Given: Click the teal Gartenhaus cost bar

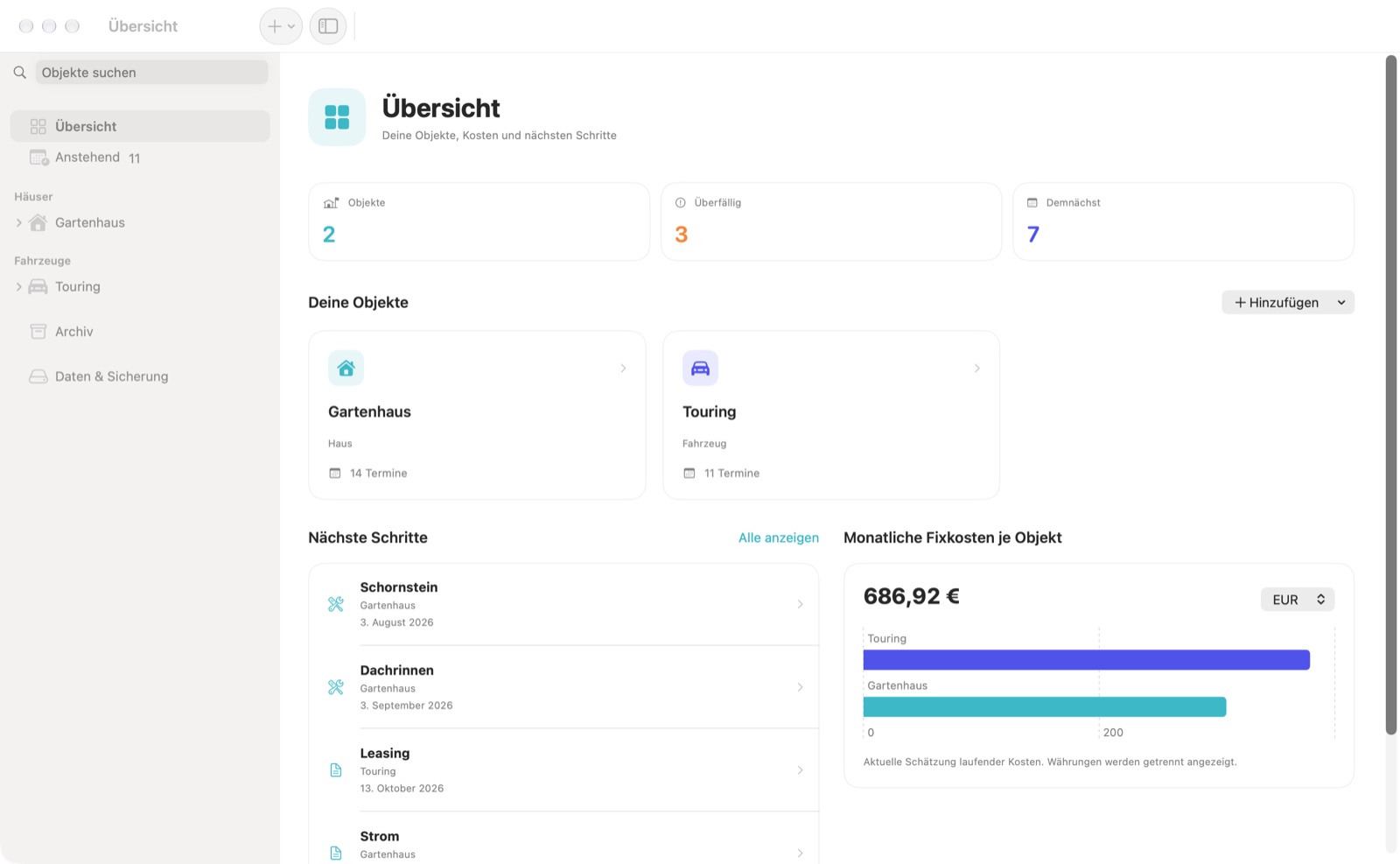Looking at the screenshot, I should (x=1045, y=706).
